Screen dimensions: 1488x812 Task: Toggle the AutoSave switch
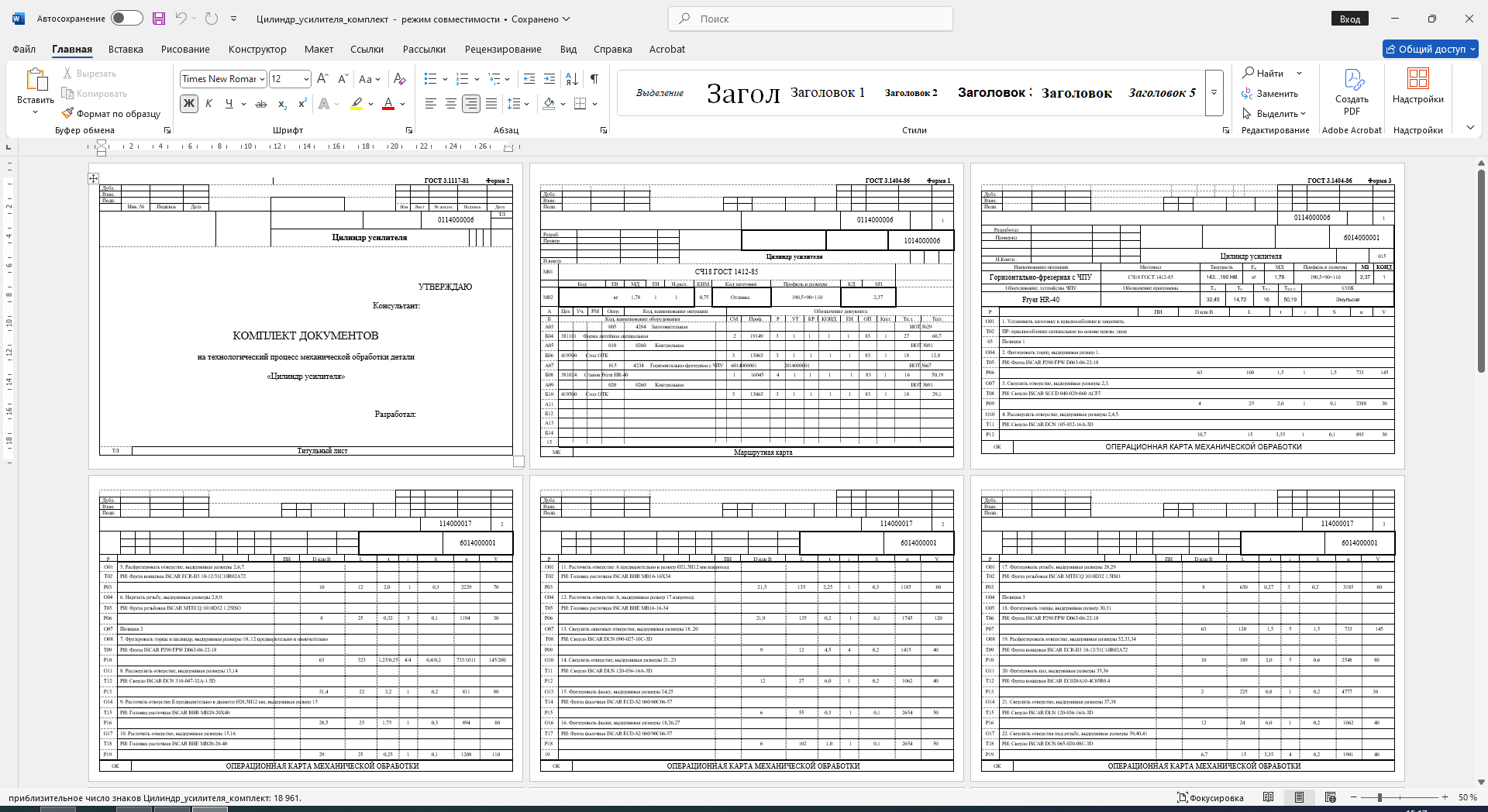click(x=127, y=18)
